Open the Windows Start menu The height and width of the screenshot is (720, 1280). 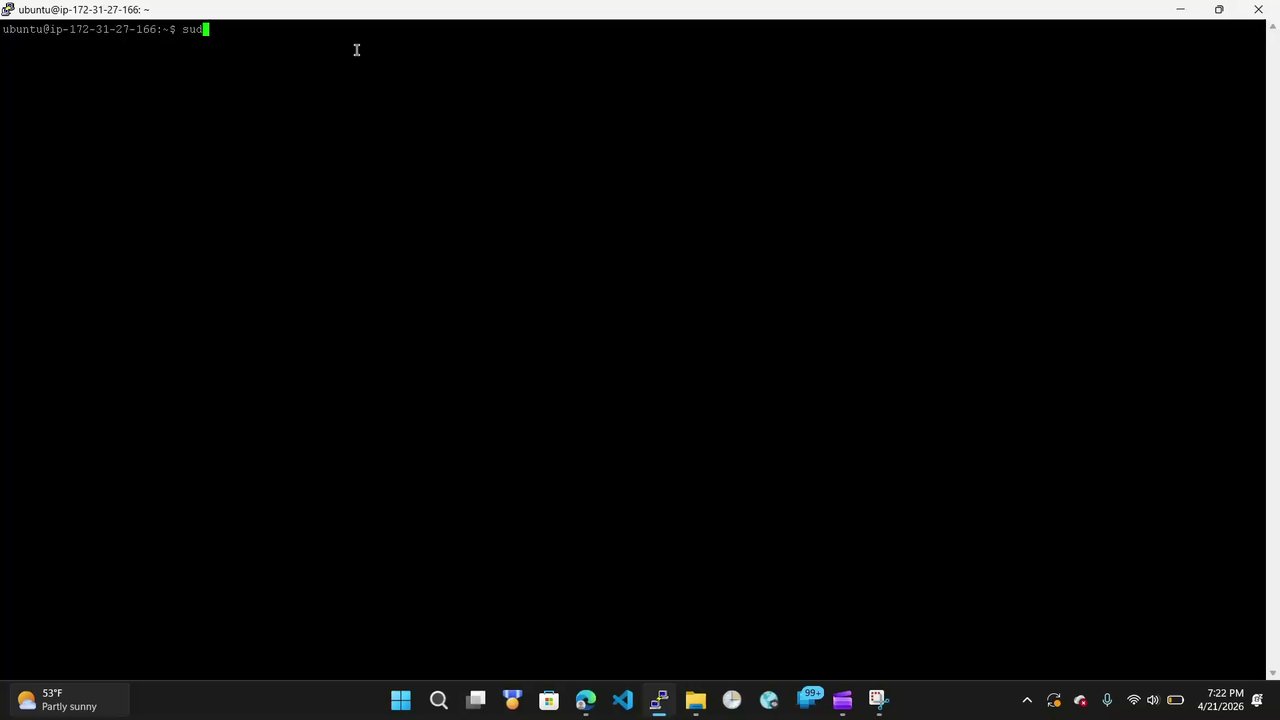(x=401, y=700)
